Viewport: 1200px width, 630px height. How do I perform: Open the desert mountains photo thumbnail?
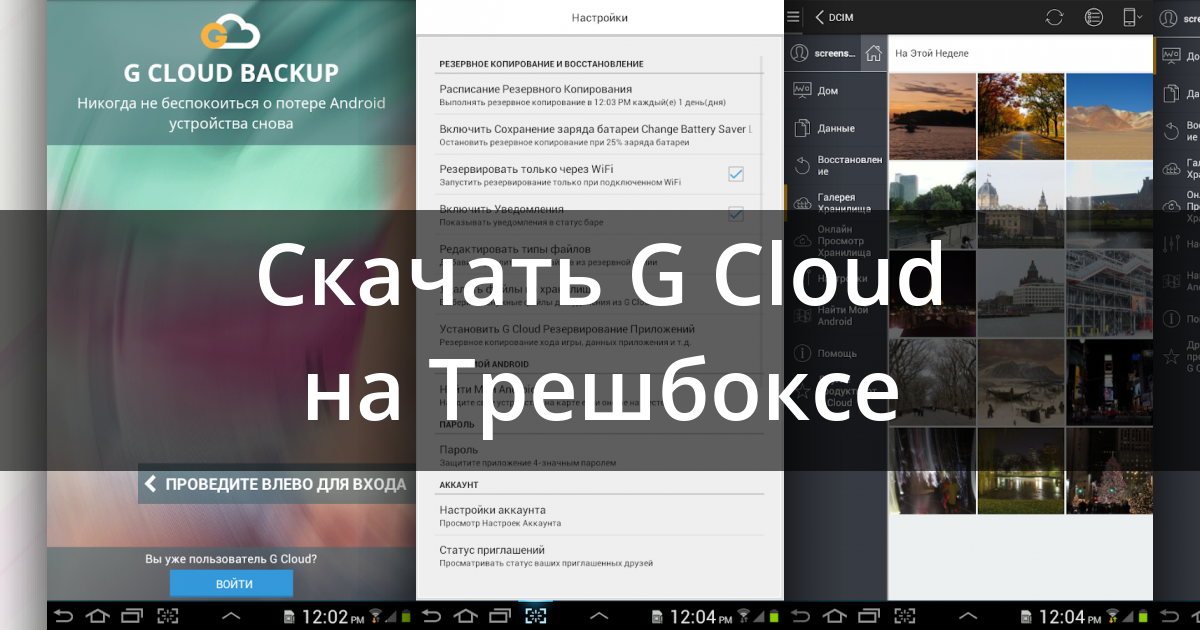[x=1109, y=116]
